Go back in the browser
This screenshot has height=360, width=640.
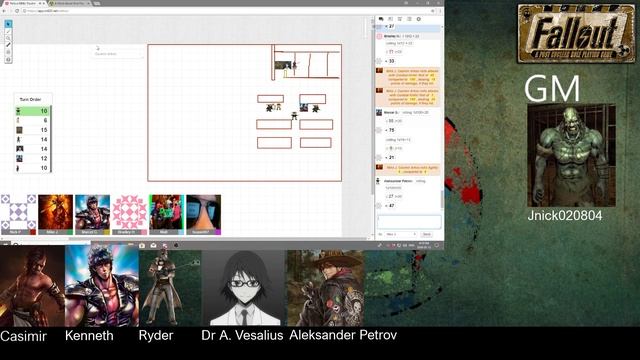coord(4,11)
